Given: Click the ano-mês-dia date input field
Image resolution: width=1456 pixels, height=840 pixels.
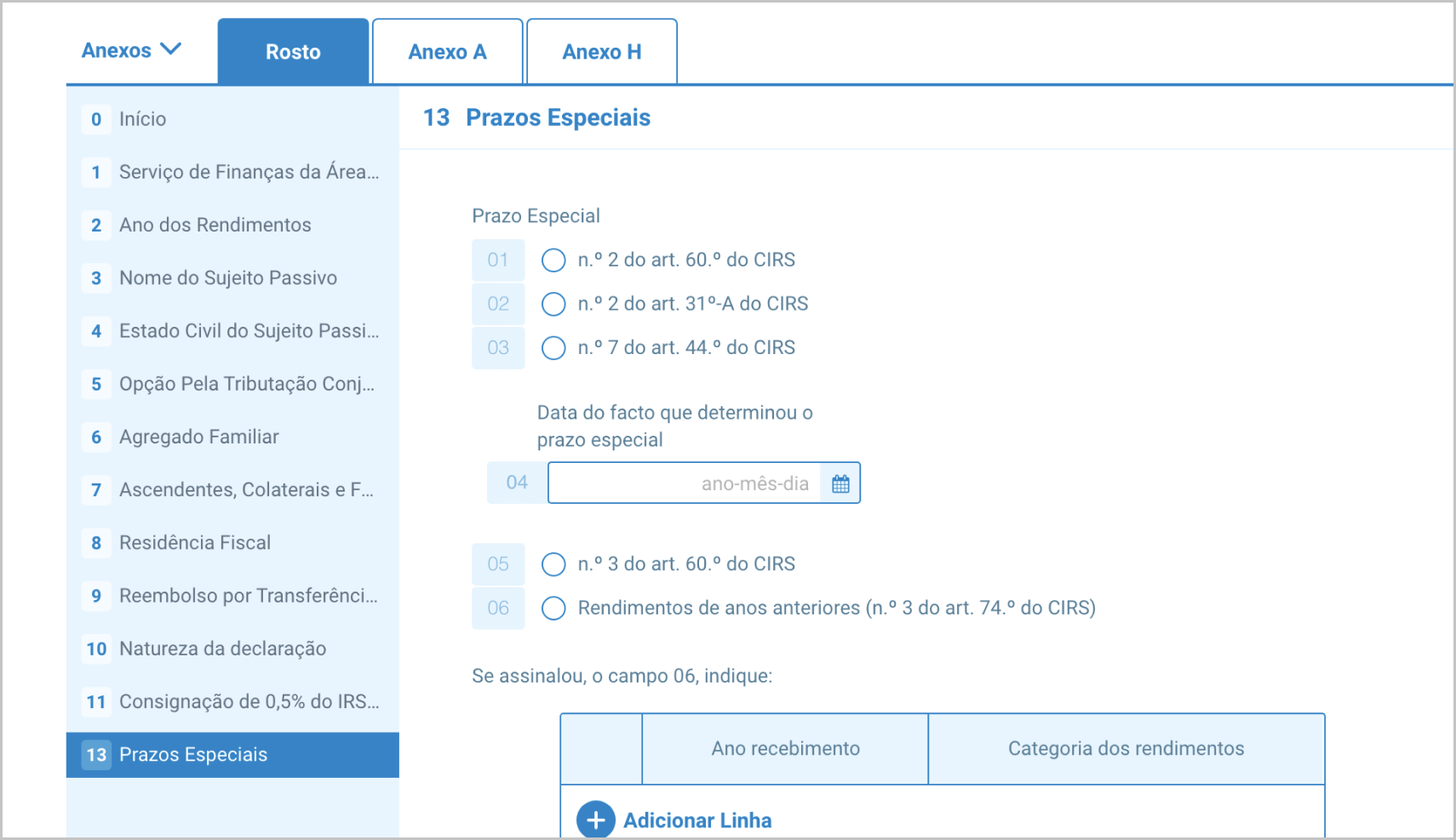Looking at the screenshot, I should [685, 483].
